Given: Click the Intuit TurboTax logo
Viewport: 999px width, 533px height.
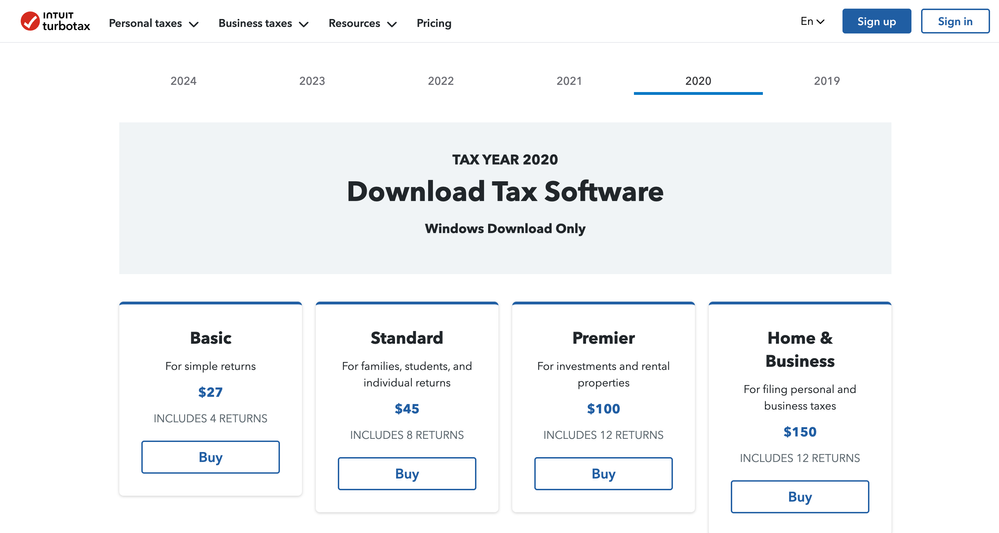Looking at the screenshot, I should tap(55, 22).
